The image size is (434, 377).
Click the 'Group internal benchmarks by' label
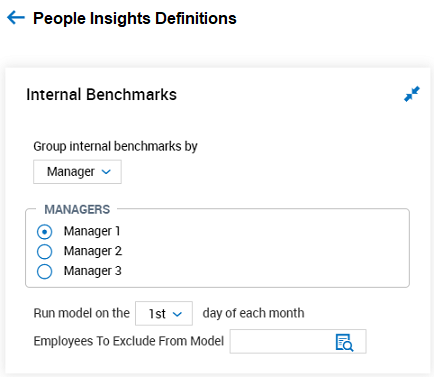tap(115, 146)
